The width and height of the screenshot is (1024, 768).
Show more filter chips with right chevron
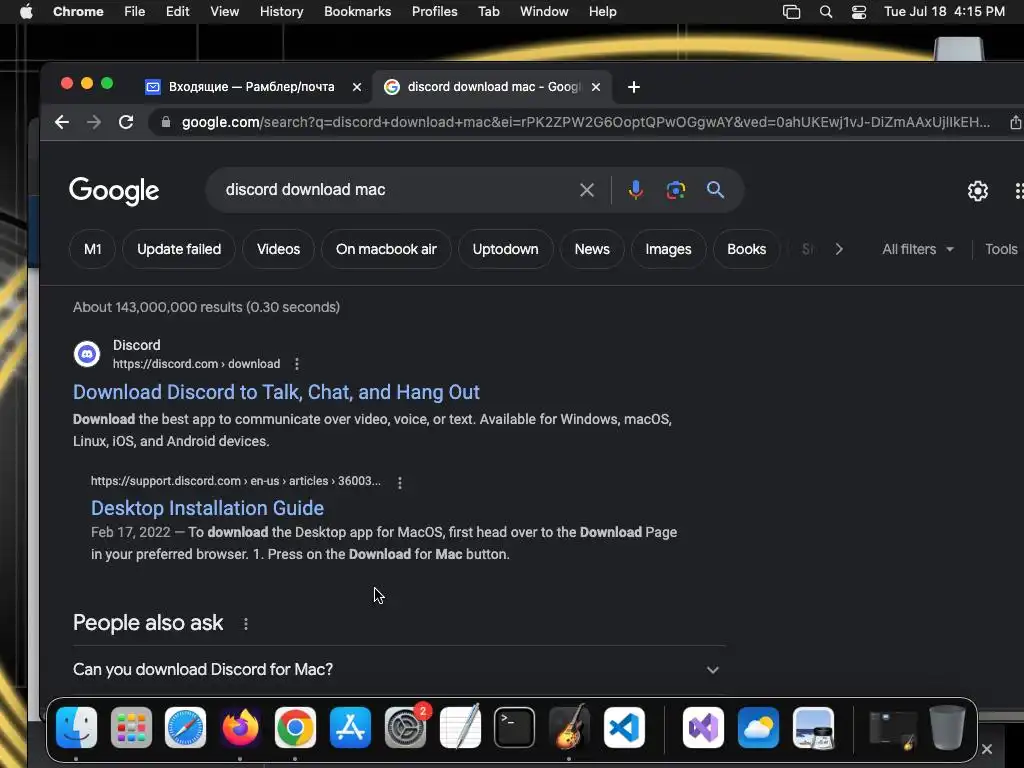tap(839, 249)
